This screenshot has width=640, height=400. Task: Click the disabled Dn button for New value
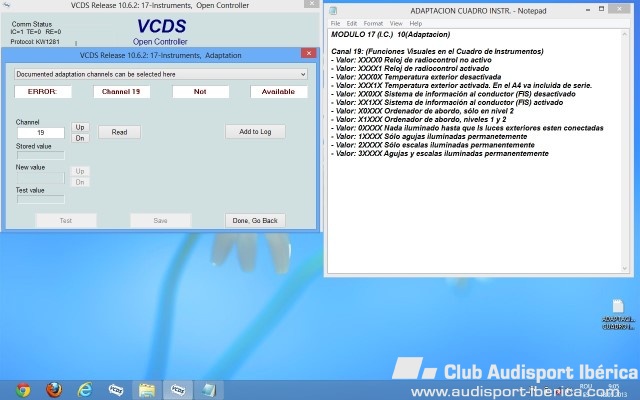coord(80,182)
